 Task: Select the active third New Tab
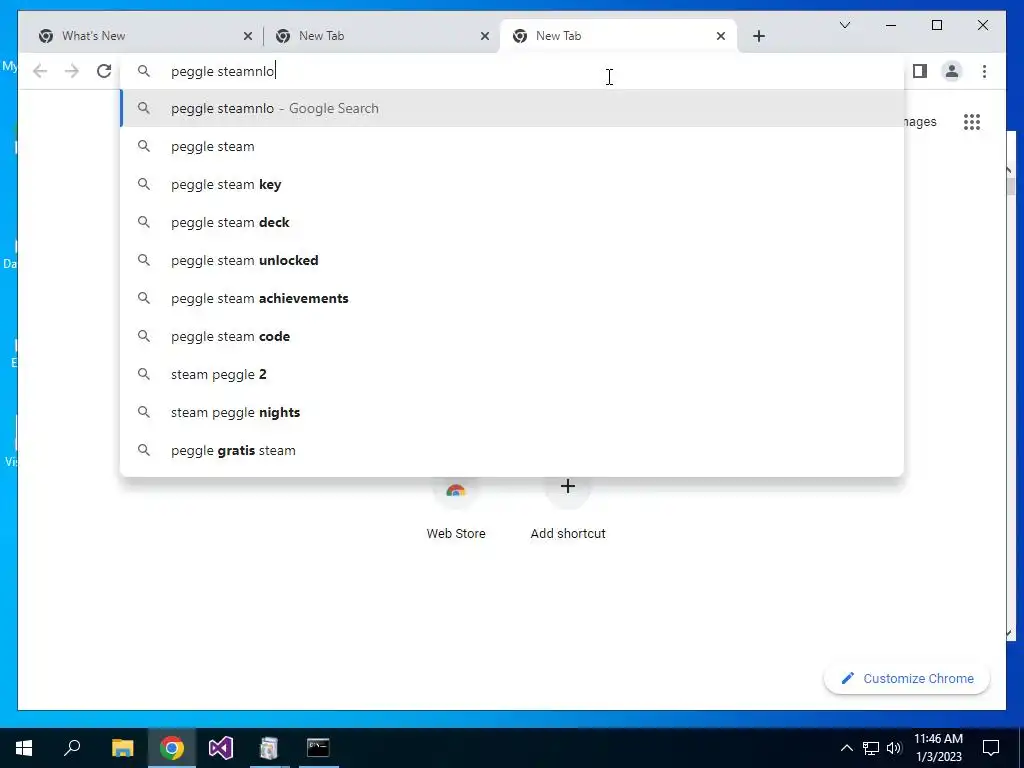click(x=618, y=37)
